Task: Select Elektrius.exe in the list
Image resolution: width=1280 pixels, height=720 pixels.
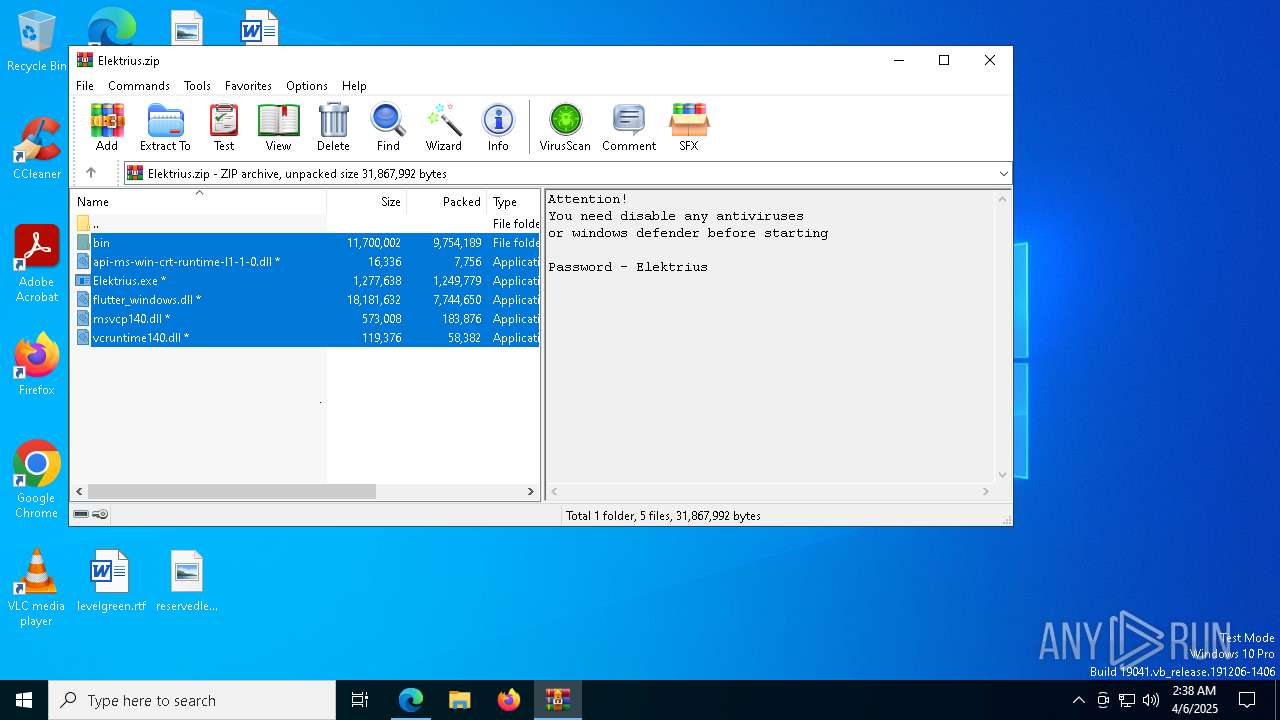Action: click(306, 281)
